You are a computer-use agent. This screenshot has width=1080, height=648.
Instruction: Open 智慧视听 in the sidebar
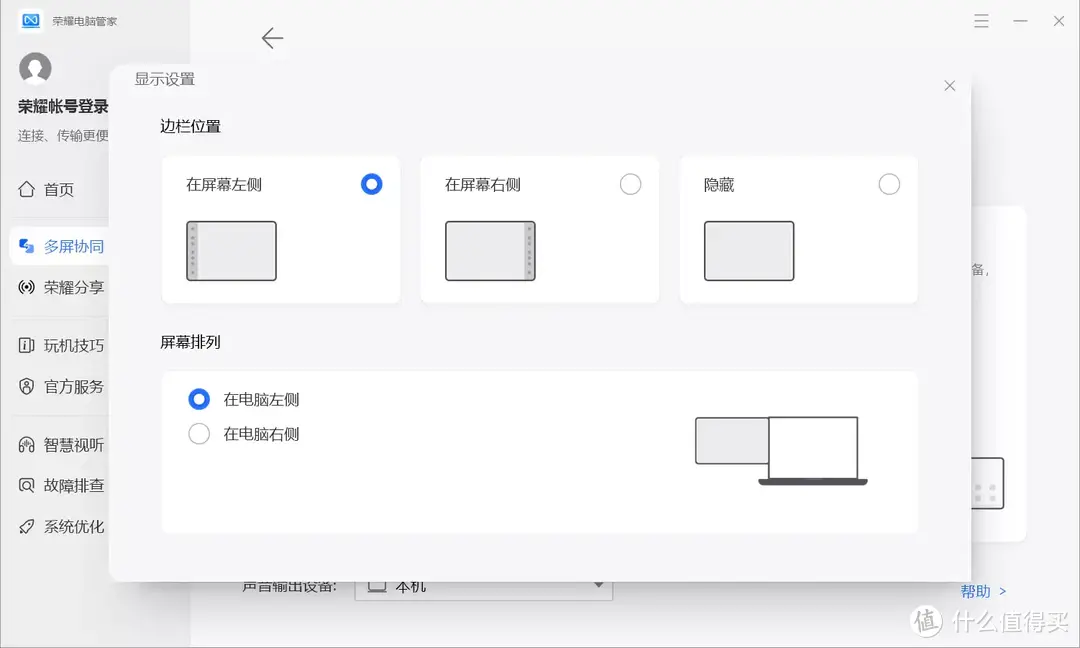[60, 445]
